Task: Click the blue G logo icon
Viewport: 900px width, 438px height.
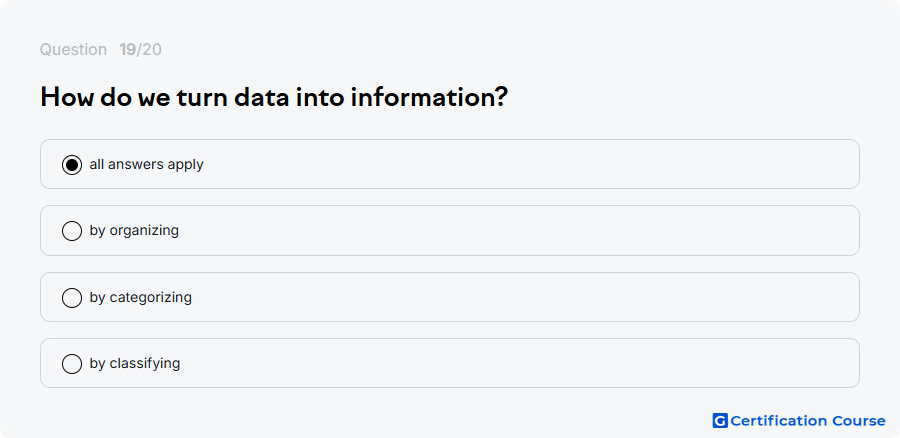Action: 720,421
